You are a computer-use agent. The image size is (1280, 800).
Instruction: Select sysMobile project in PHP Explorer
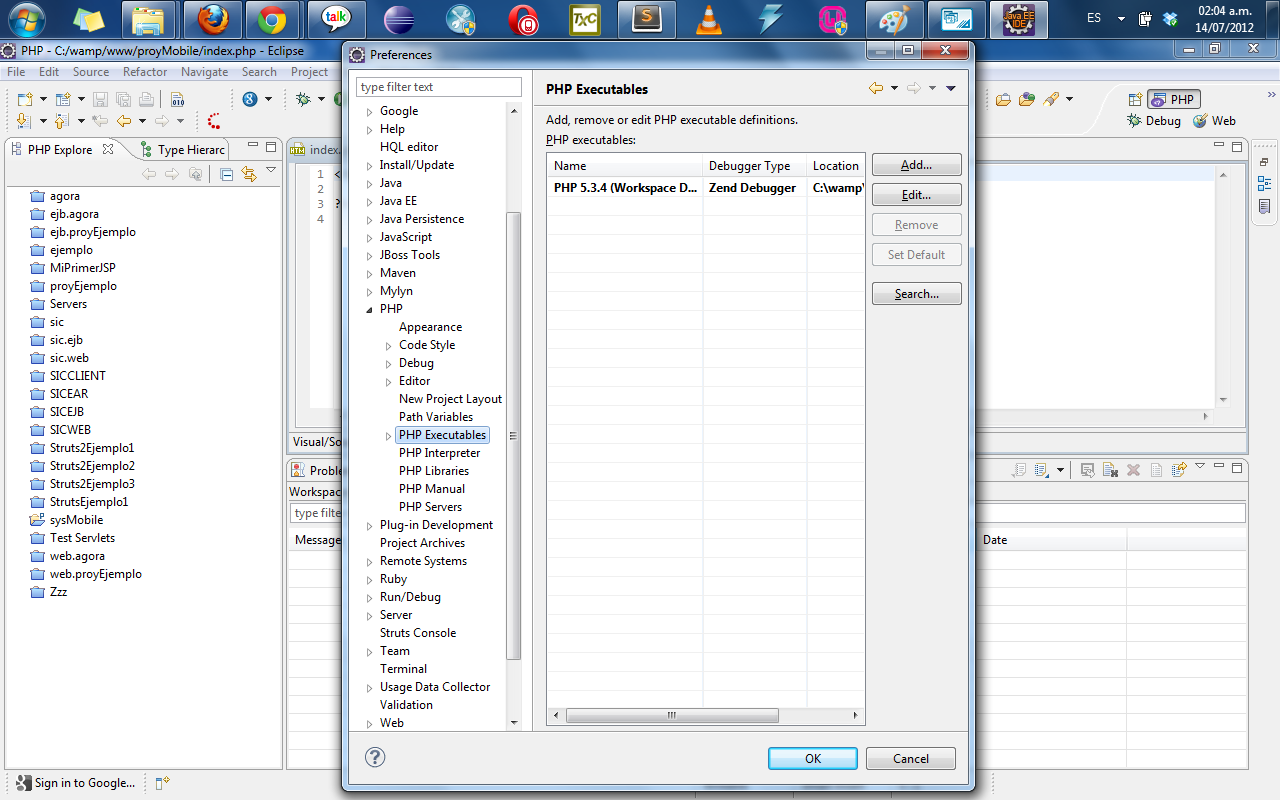click(76, 520)
